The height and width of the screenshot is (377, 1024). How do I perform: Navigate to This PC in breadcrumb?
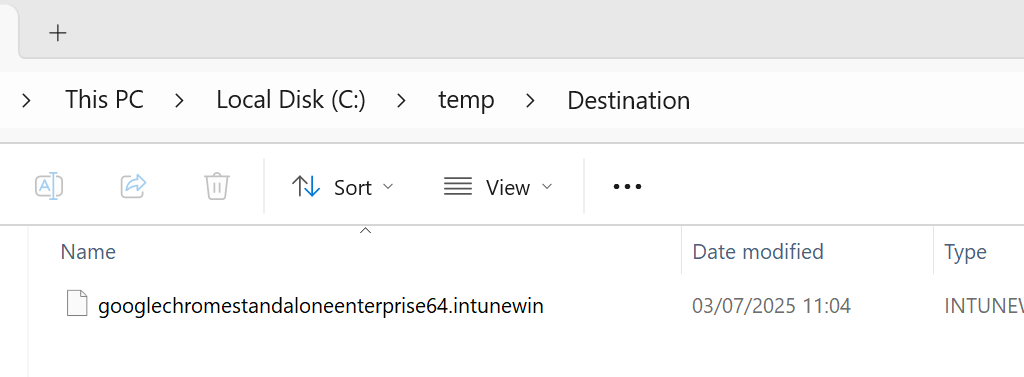coord(104,100)
